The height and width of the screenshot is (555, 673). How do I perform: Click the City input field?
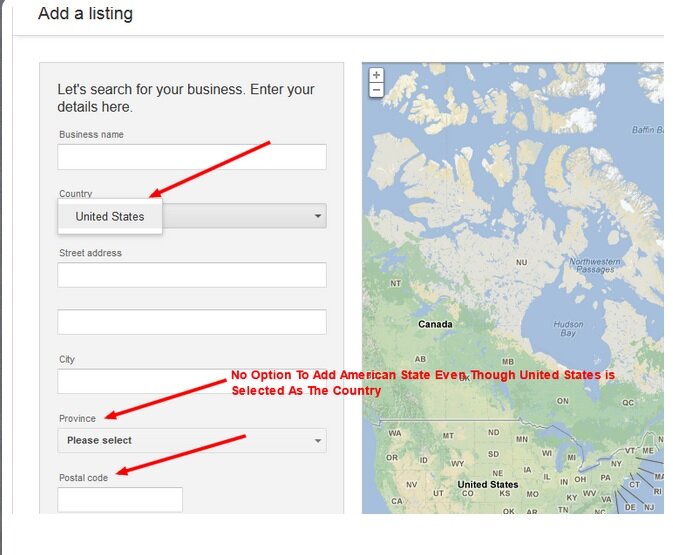(x=192, y=381)
